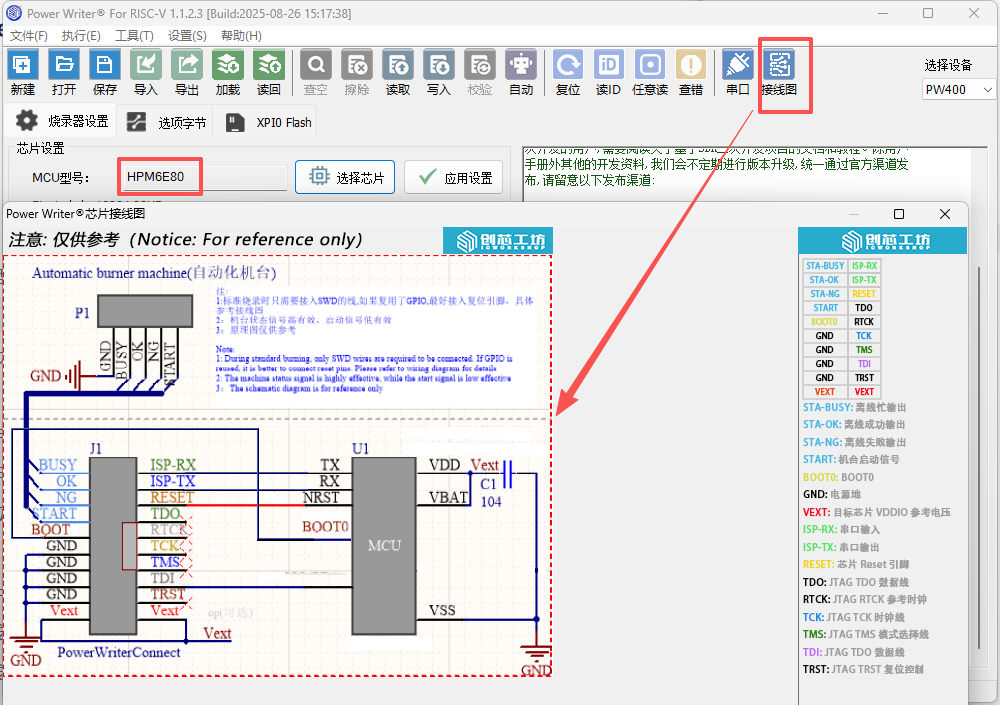Click the "Automatic burner machine(自动化机台)" schematic title
The width and height of the screenshot is (1000, 705).
[154, 273]
